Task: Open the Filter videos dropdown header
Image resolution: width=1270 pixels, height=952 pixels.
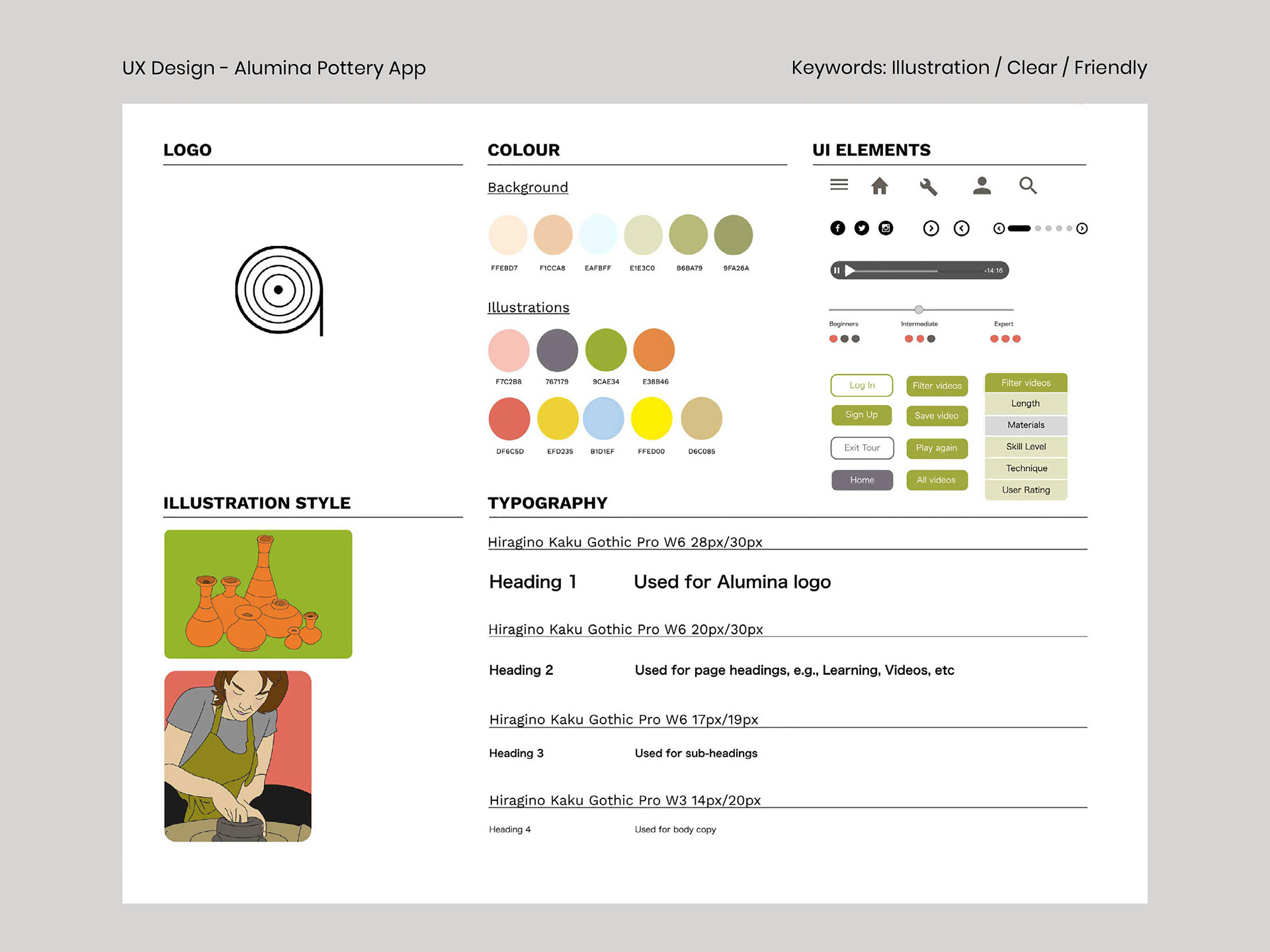Action: pos(1026,383)
